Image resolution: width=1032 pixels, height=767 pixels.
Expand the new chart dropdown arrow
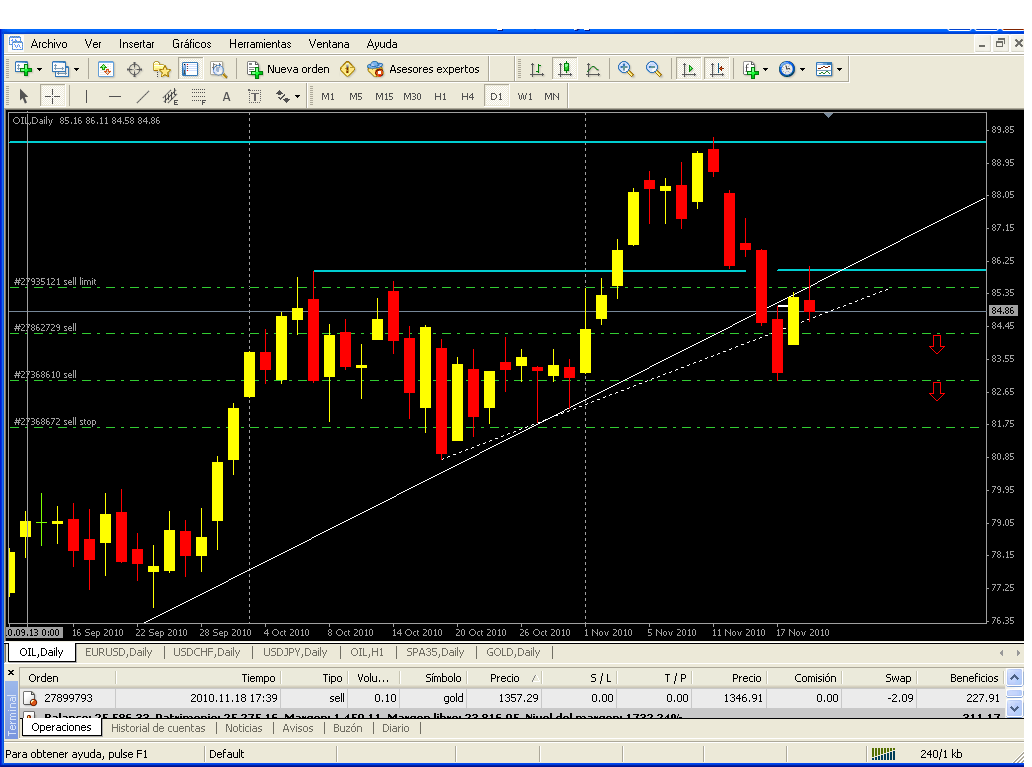coord(39,69)
